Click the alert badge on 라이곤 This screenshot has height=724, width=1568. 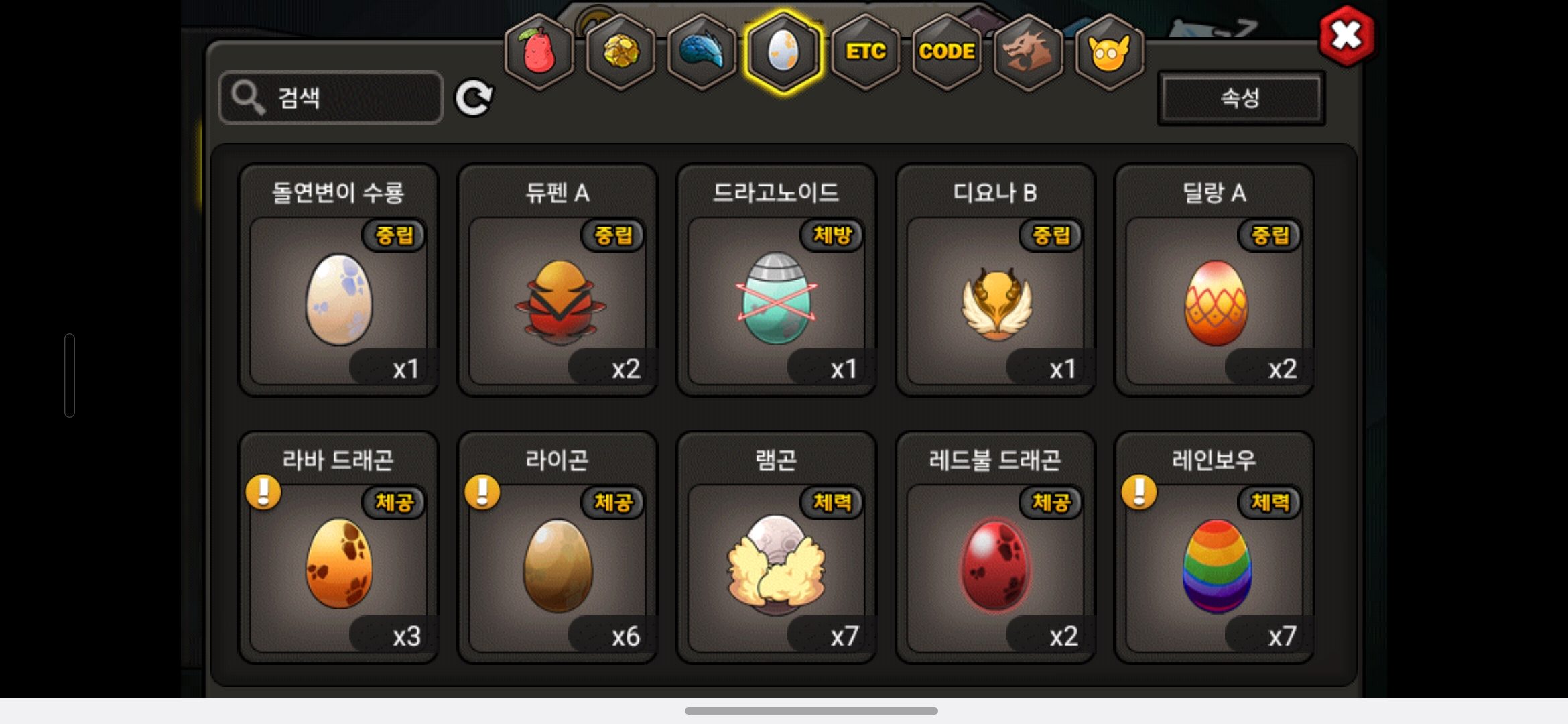click(482, 493)
